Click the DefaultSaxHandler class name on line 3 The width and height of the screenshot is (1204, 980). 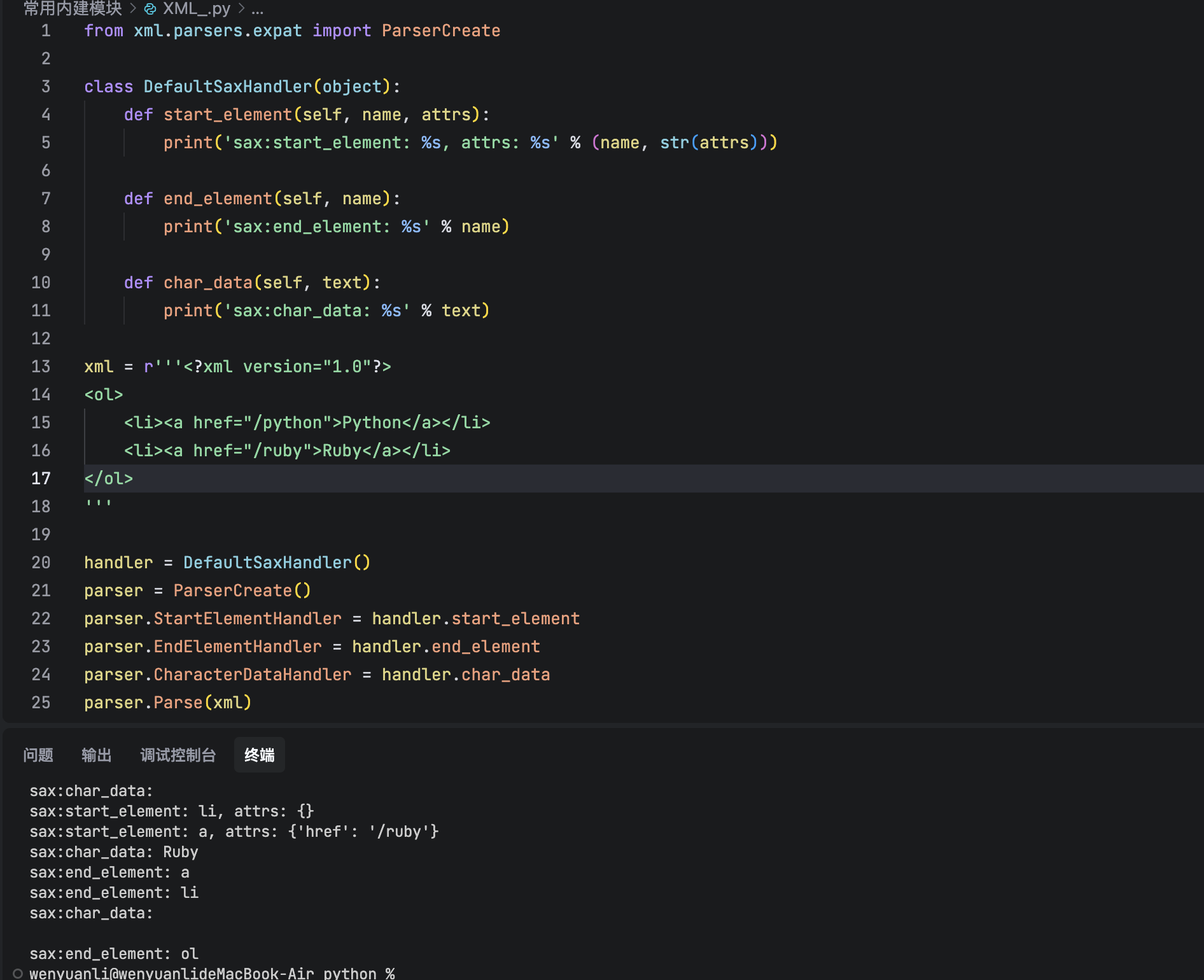coord(228,87)
